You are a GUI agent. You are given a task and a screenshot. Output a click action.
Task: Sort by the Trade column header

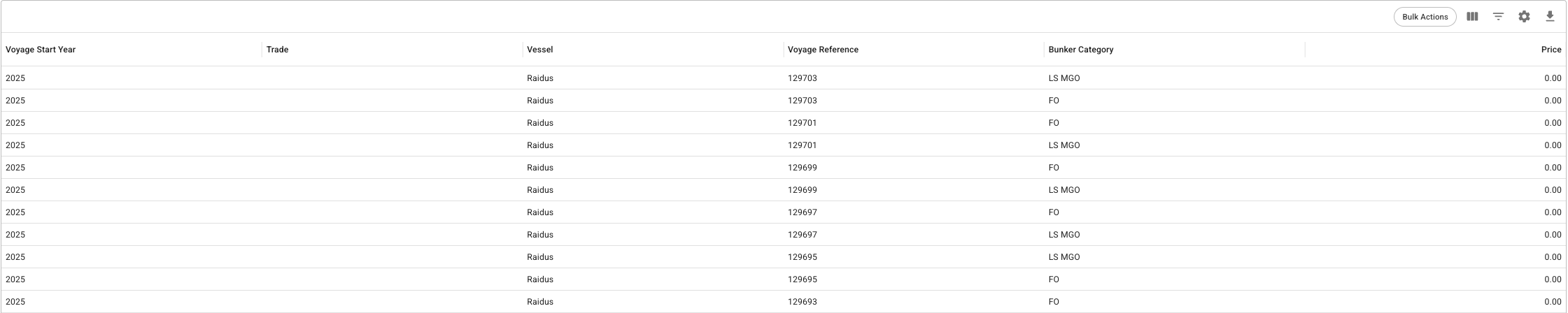click(x=278, y=50)
